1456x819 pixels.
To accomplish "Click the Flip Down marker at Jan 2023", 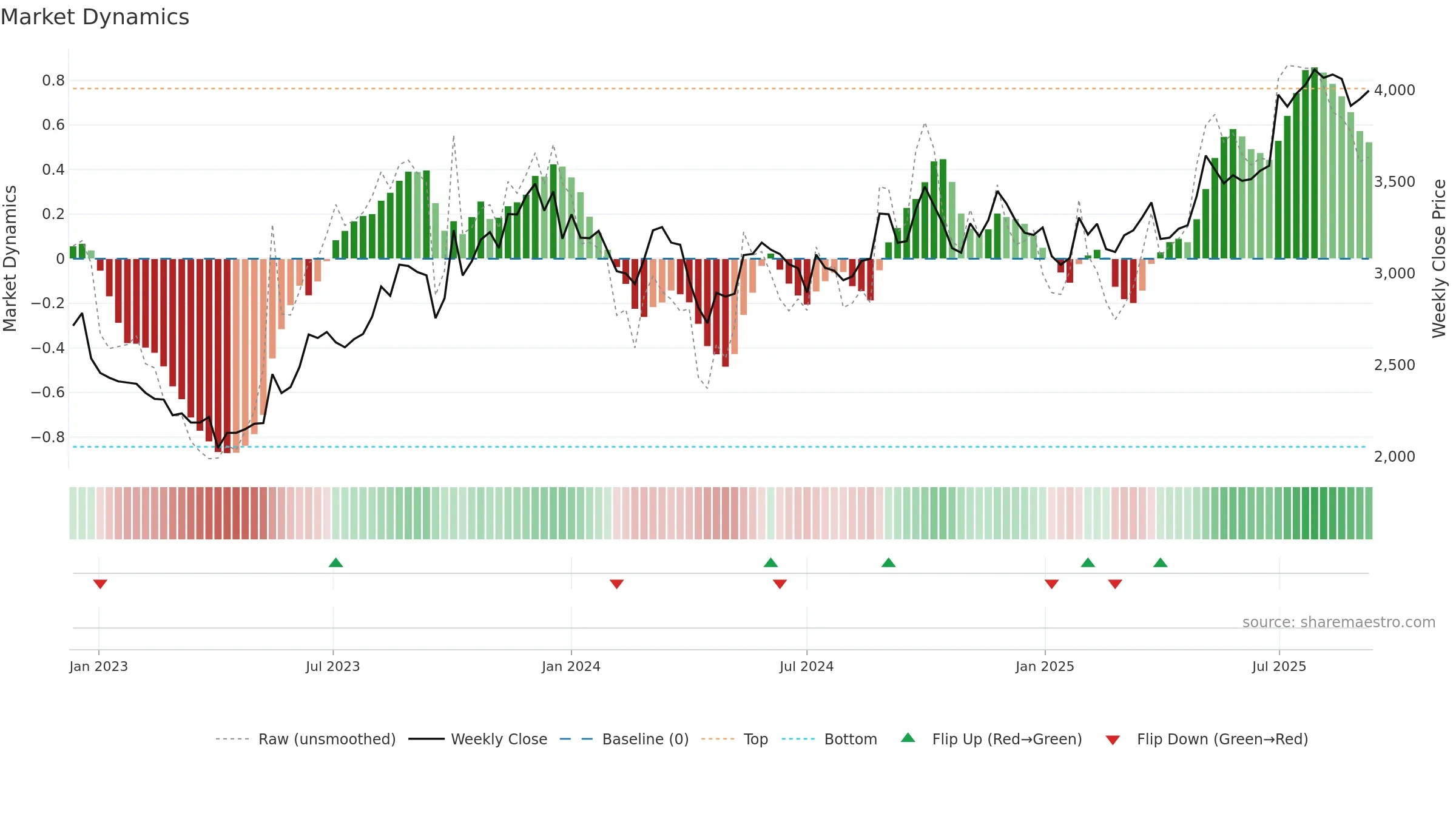I will [100, 584].
